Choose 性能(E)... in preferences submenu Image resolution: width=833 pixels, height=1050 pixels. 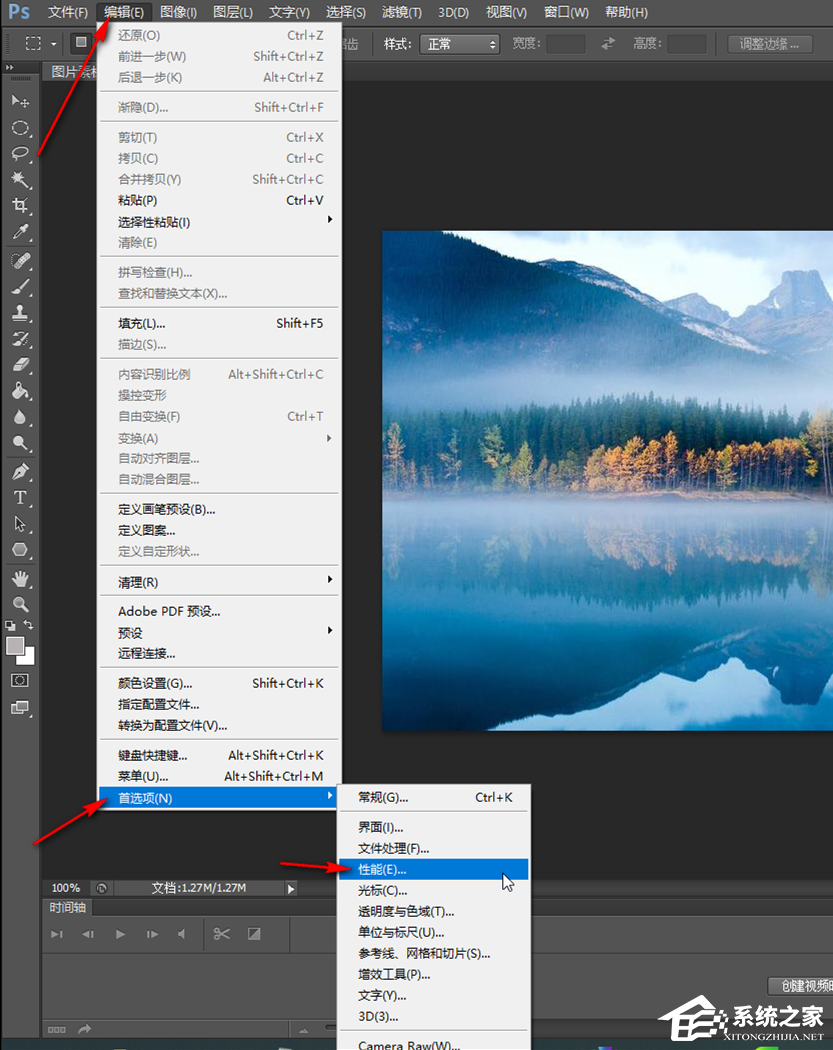[x=433, y=869]
